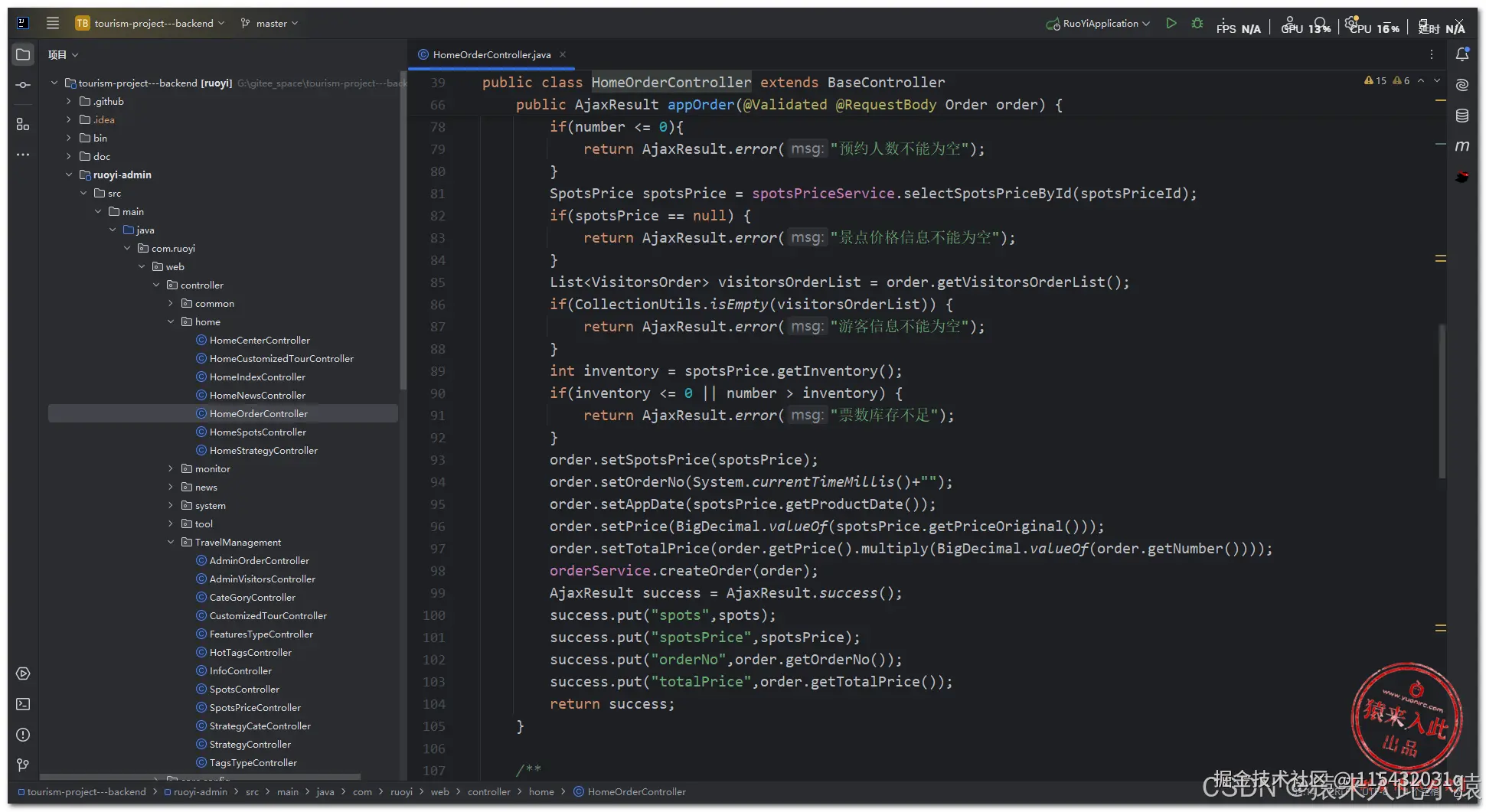Viewport: 1486px width, 812px height.
Task: Open the AI Assistant panel
Action: point(1462,85)
